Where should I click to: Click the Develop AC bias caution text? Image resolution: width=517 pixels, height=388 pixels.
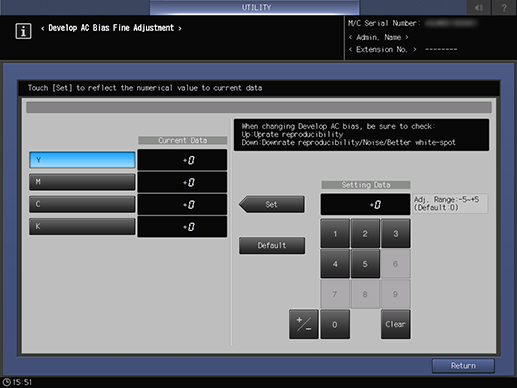click(x=361, y=135)
